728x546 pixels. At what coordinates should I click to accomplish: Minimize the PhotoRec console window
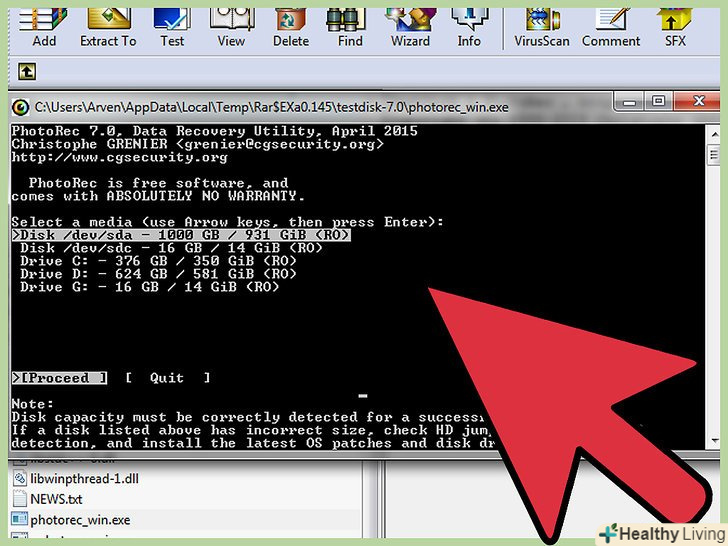point(630,102)
